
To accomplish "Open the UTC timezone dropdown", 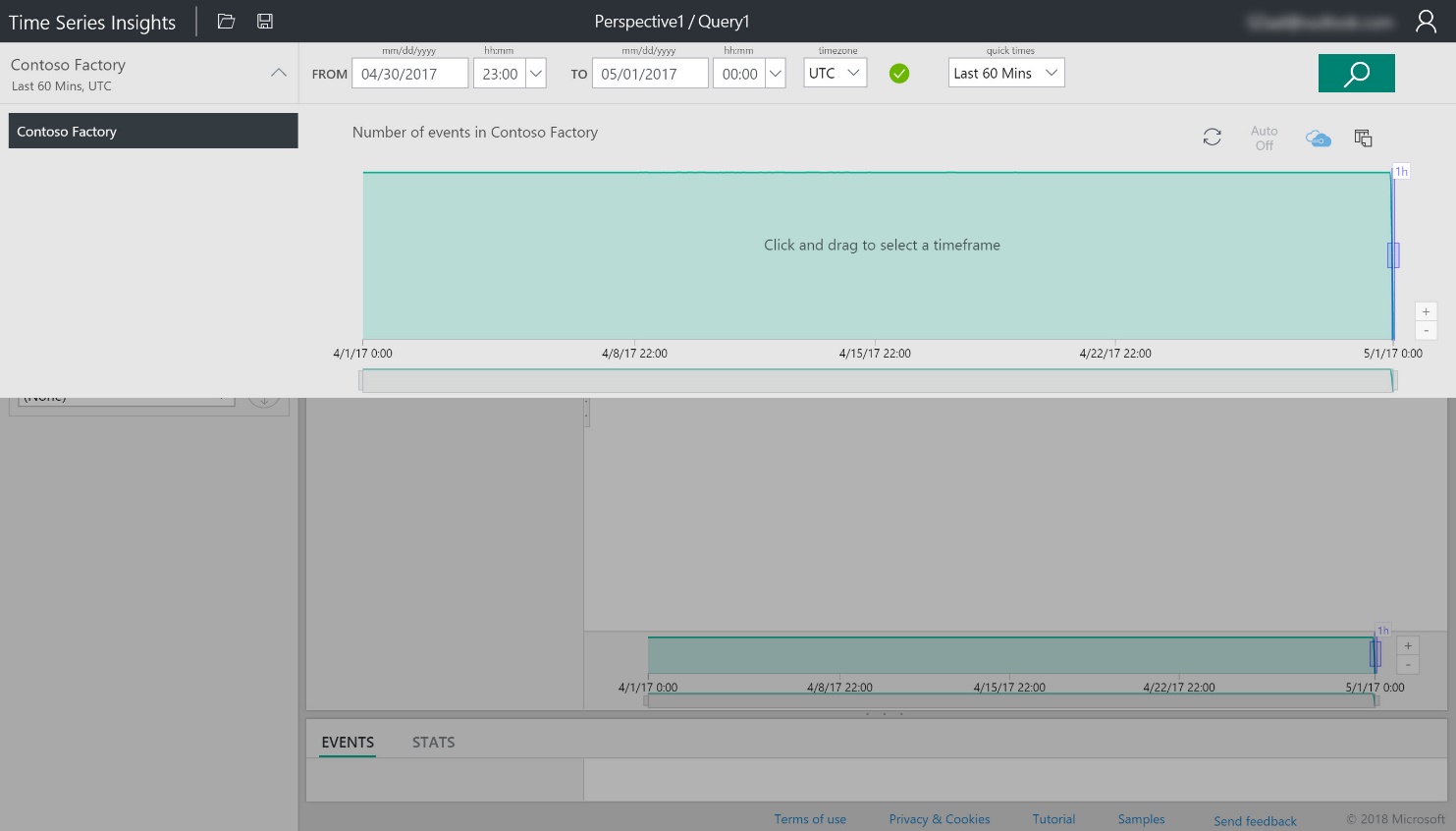I will tap(835, 74).
